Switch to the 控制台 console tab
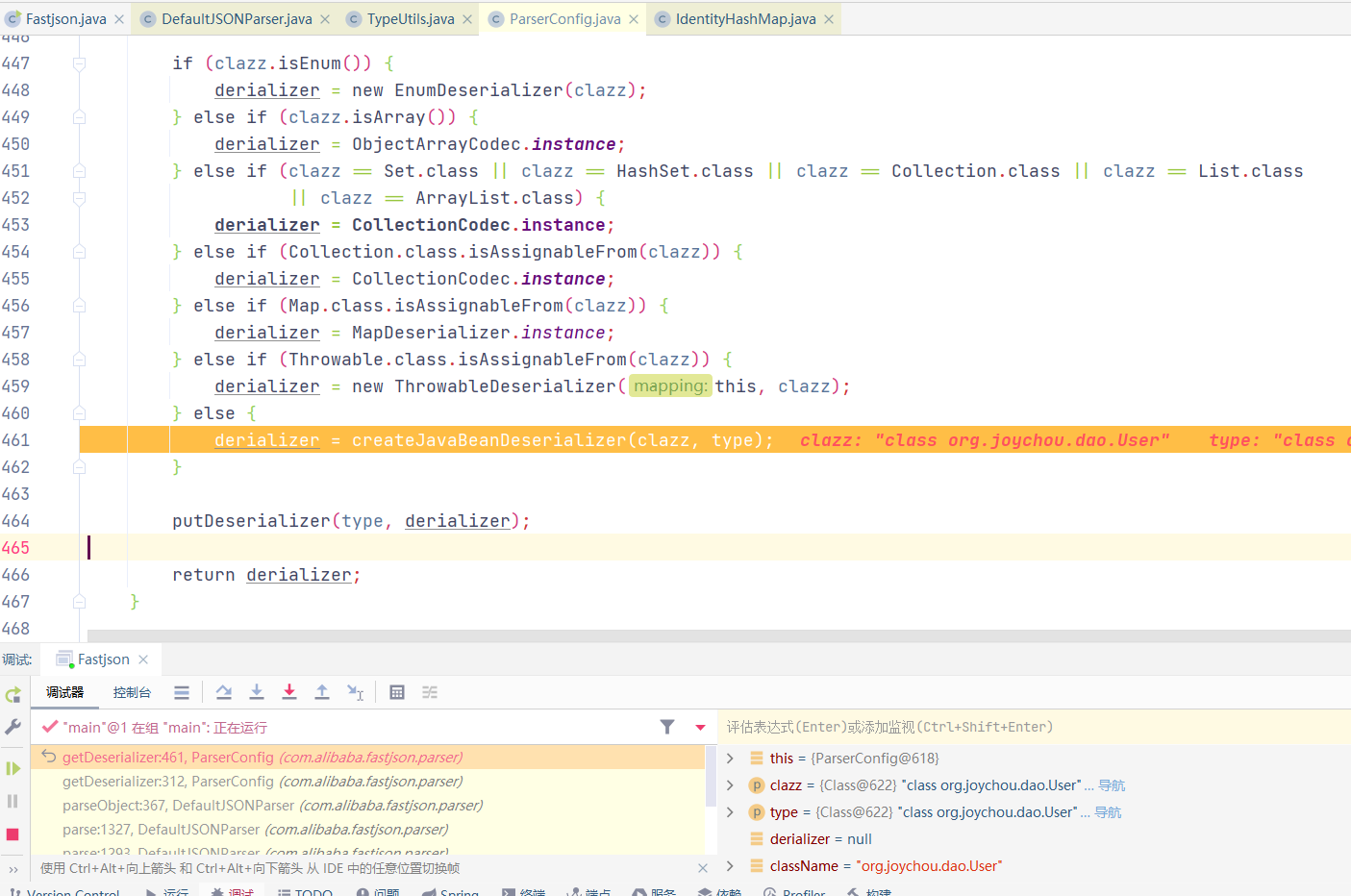Viewport: 1351px width, 896px height. click(132, 692)
